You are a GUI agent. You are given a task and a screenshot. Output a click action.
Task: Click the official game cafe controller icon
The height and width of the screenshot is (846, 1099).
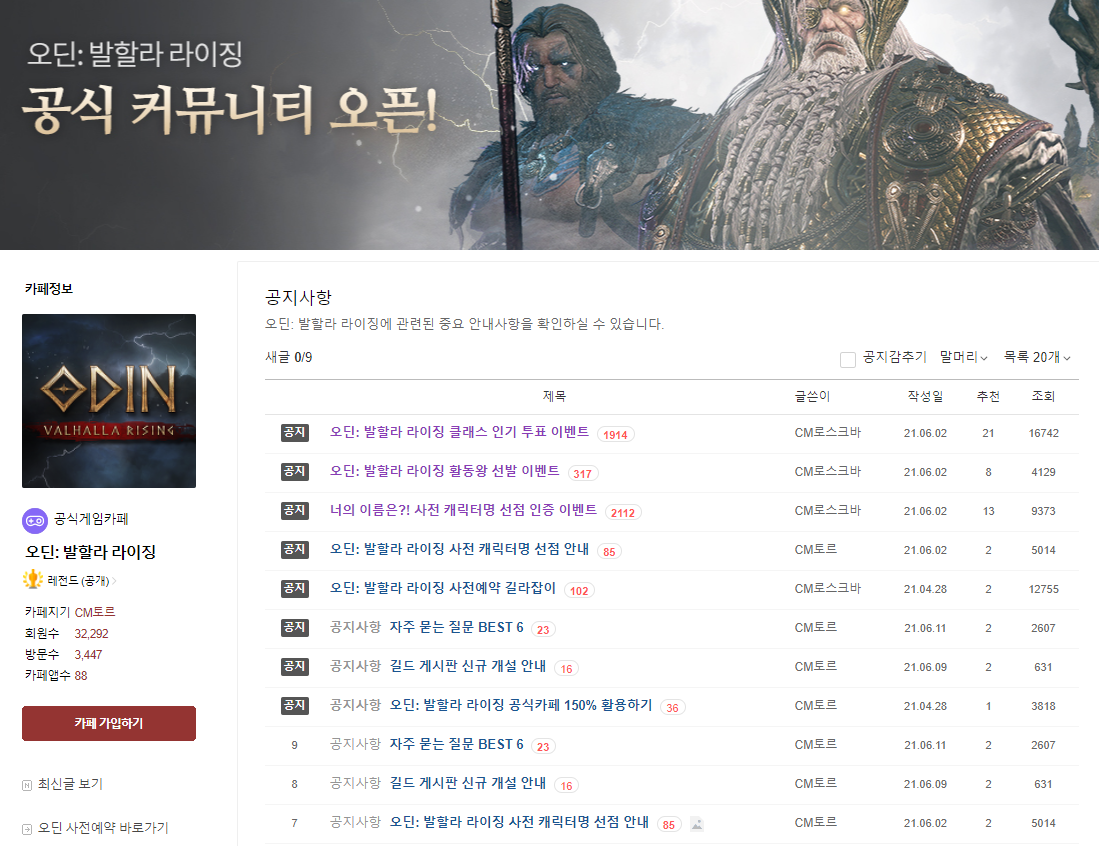[35, 521]
